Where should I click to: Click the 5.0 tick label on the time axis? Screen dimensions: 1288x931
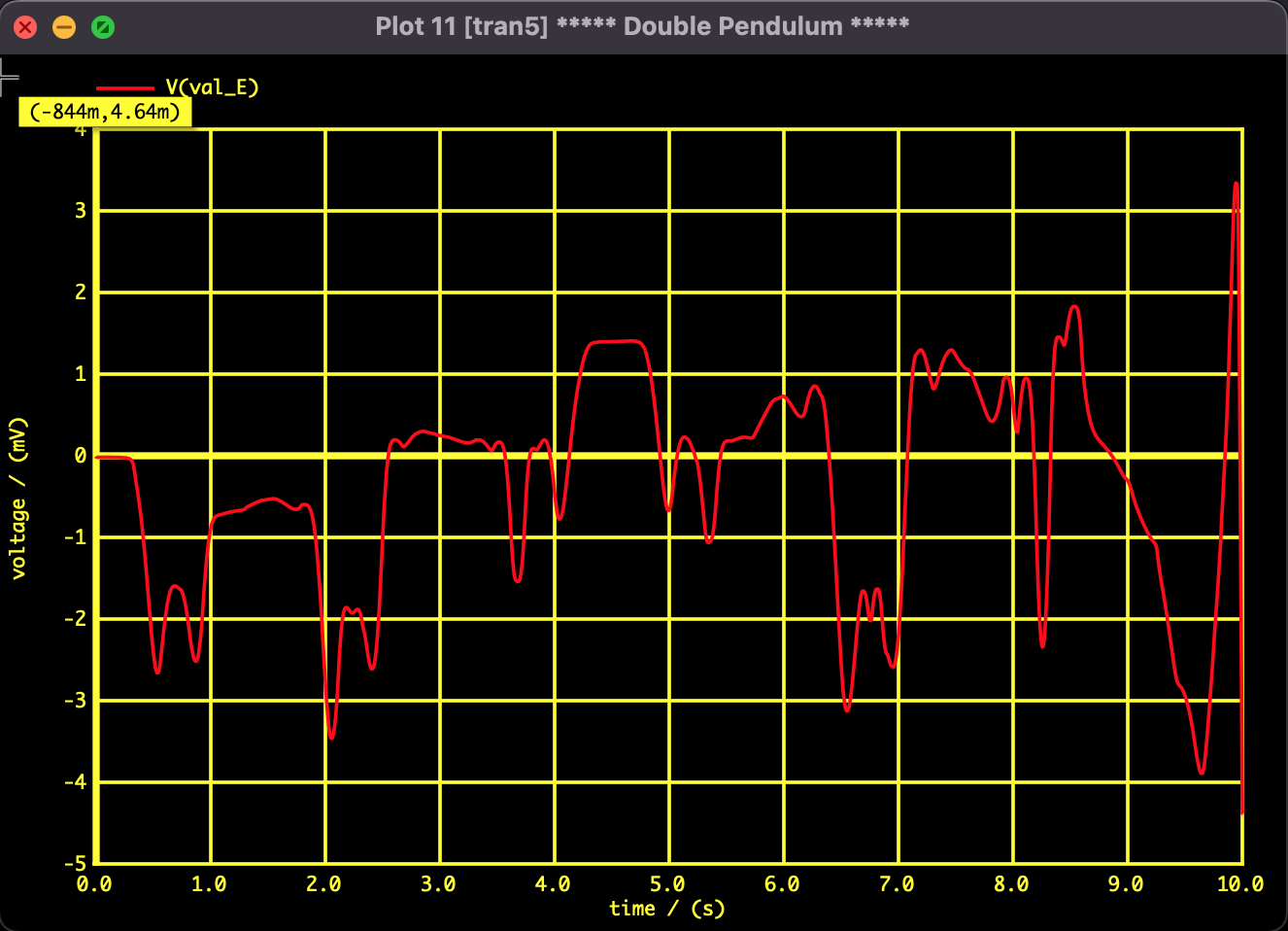[x=667, y=884]
